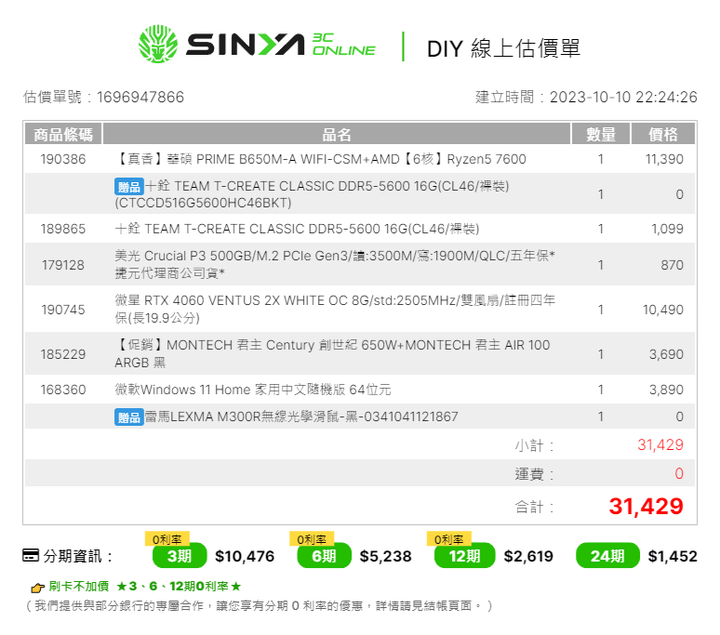Select the 6期 installment button
Screen dimensions: 720x635
point(324,556)
